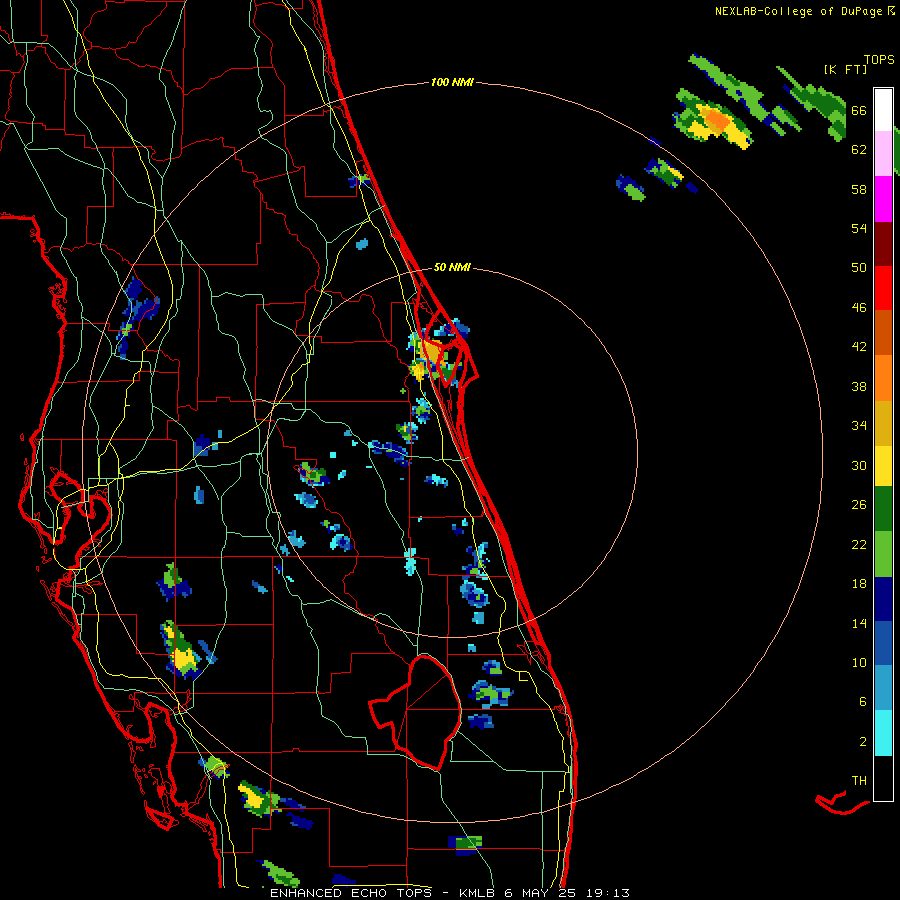Select the light pink legend swatch
The image size is (900, 900).
point(883,154)
